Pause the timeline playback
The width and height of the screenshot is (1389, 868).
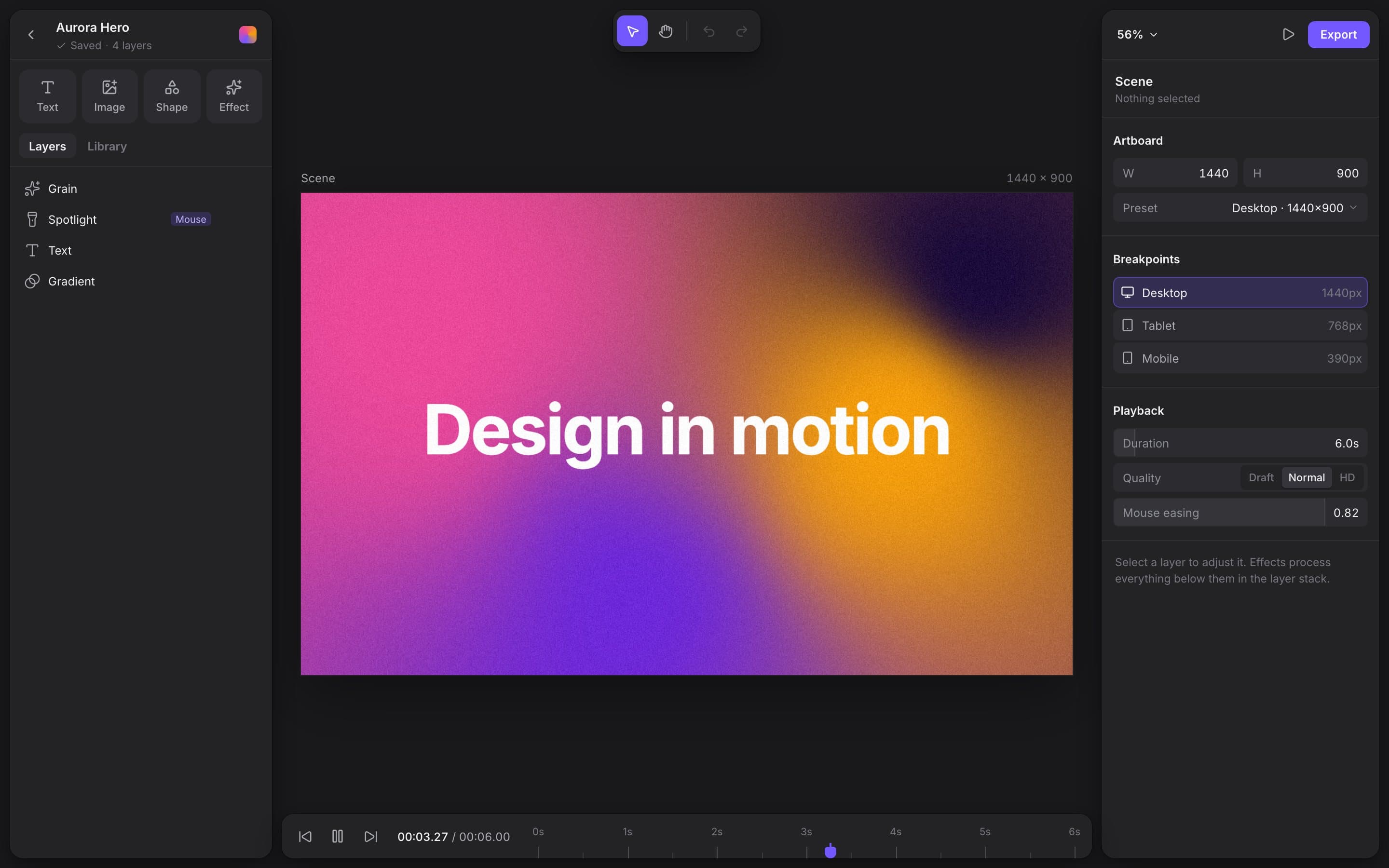coord(338,837)
